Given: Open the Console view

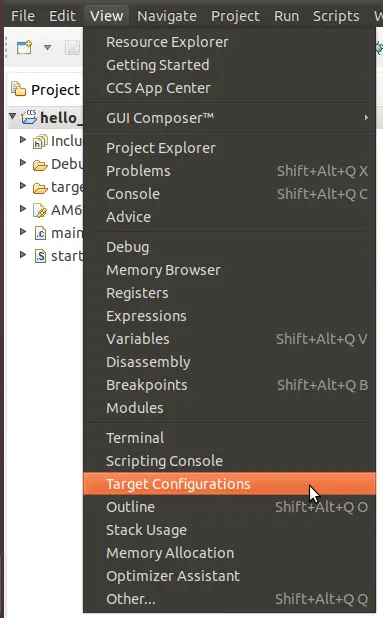Looking at the screenshot, I should pos(229,194).
